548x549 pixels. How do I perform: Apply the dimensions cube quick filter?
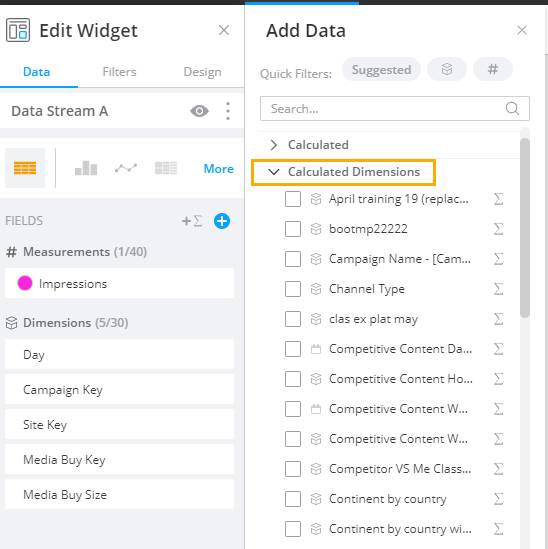447,69
